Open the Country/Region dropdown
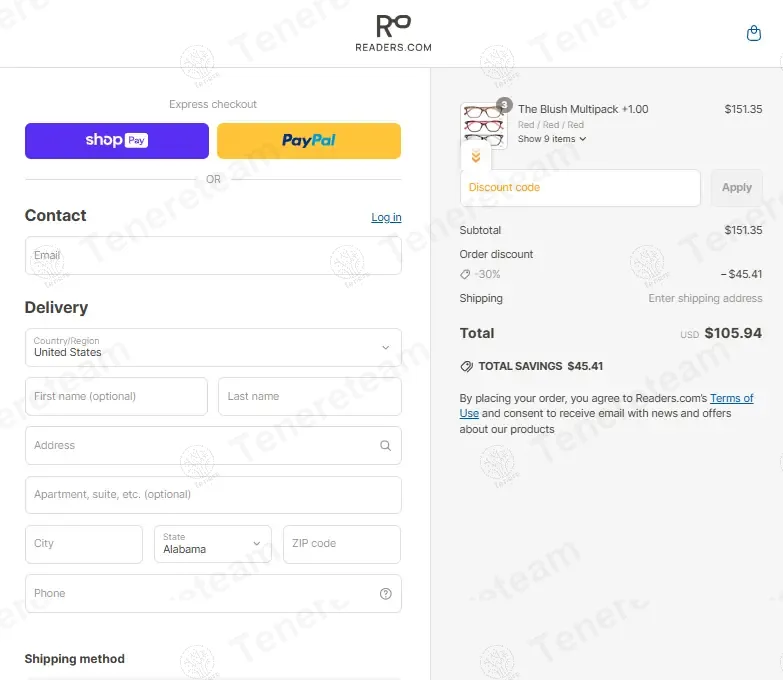Viewport: 783px width, 680px height. point(213,347)
